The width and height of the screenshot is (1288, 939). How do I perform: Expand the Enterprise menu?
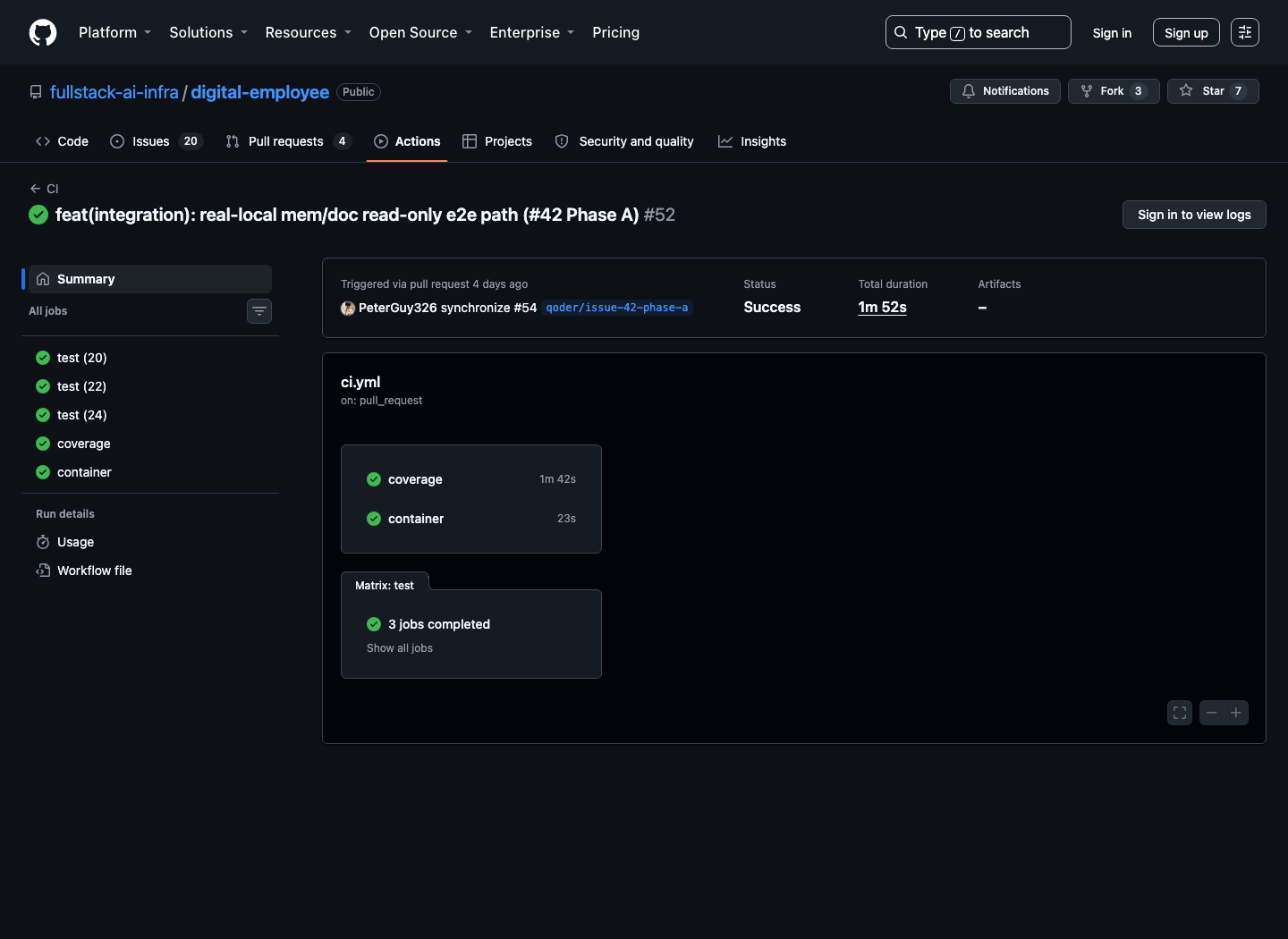[532, 32]
